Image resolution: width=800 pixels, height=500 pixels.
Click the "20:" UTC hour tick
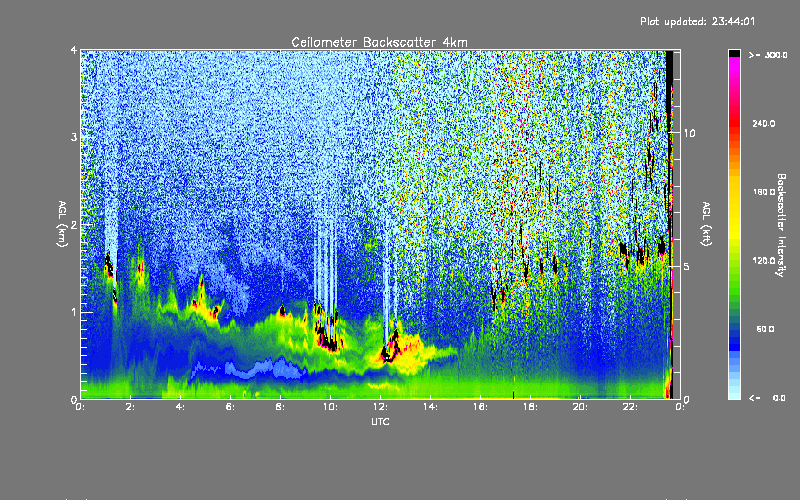pos(580,407)
